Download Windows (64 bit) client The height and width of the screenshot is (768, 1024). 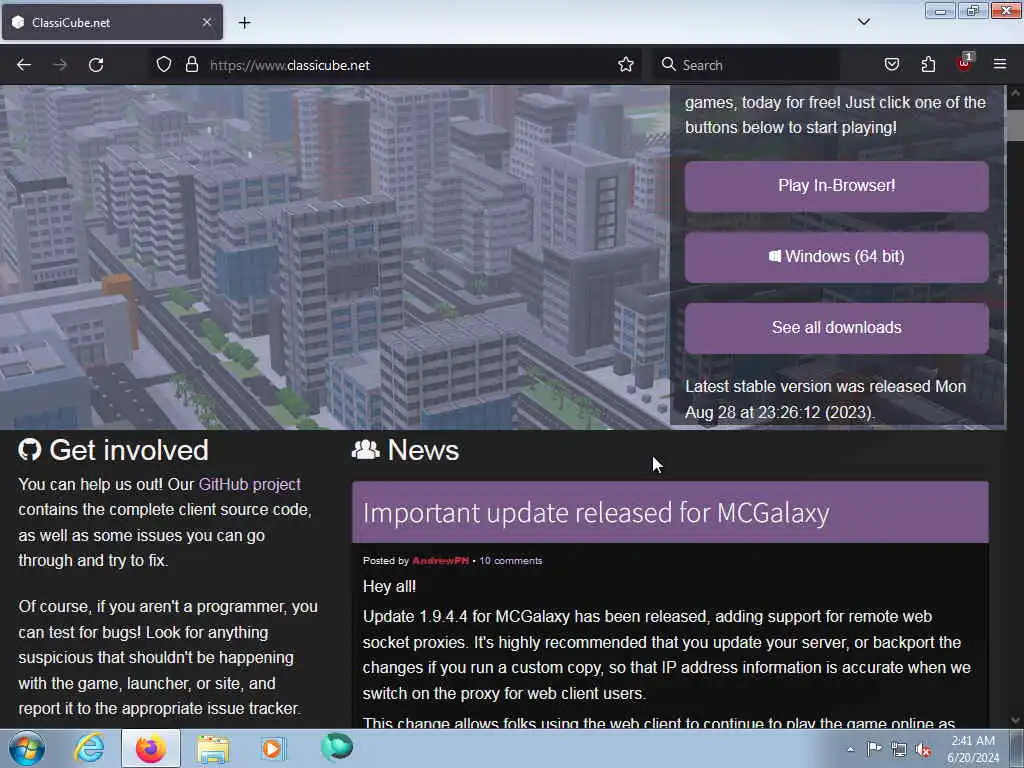(836, 257)
